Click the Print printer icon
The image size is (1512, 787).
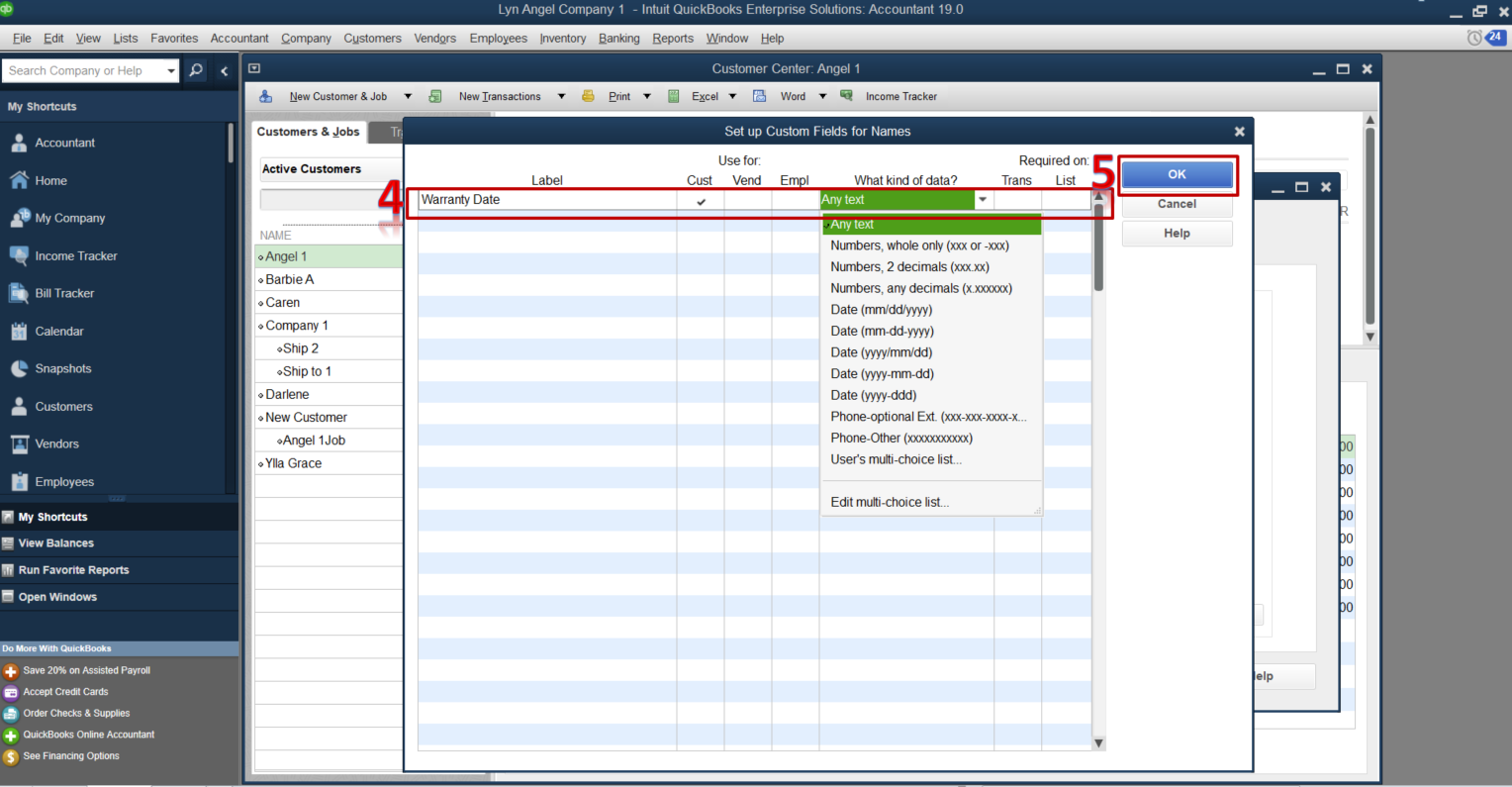point(588,96)
